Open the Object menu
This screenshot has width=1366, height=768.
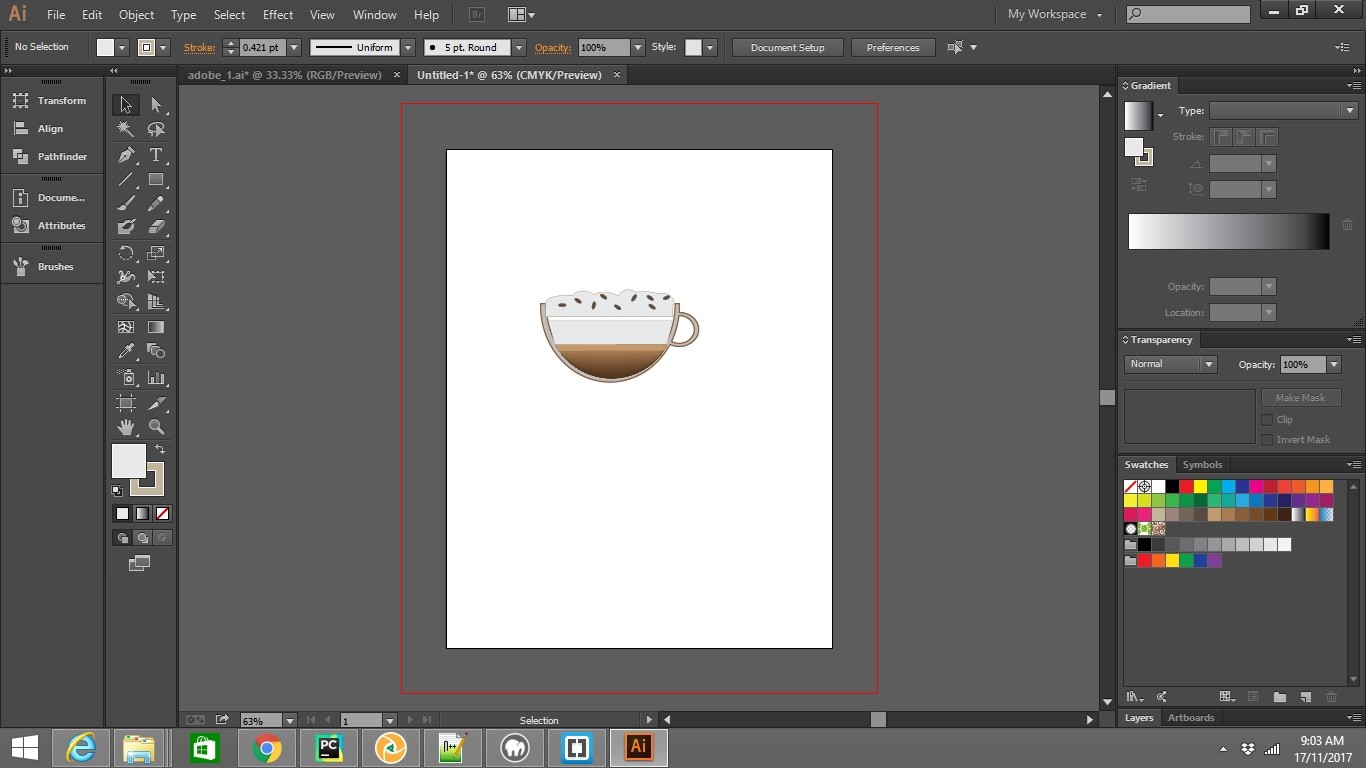point(136,15)
